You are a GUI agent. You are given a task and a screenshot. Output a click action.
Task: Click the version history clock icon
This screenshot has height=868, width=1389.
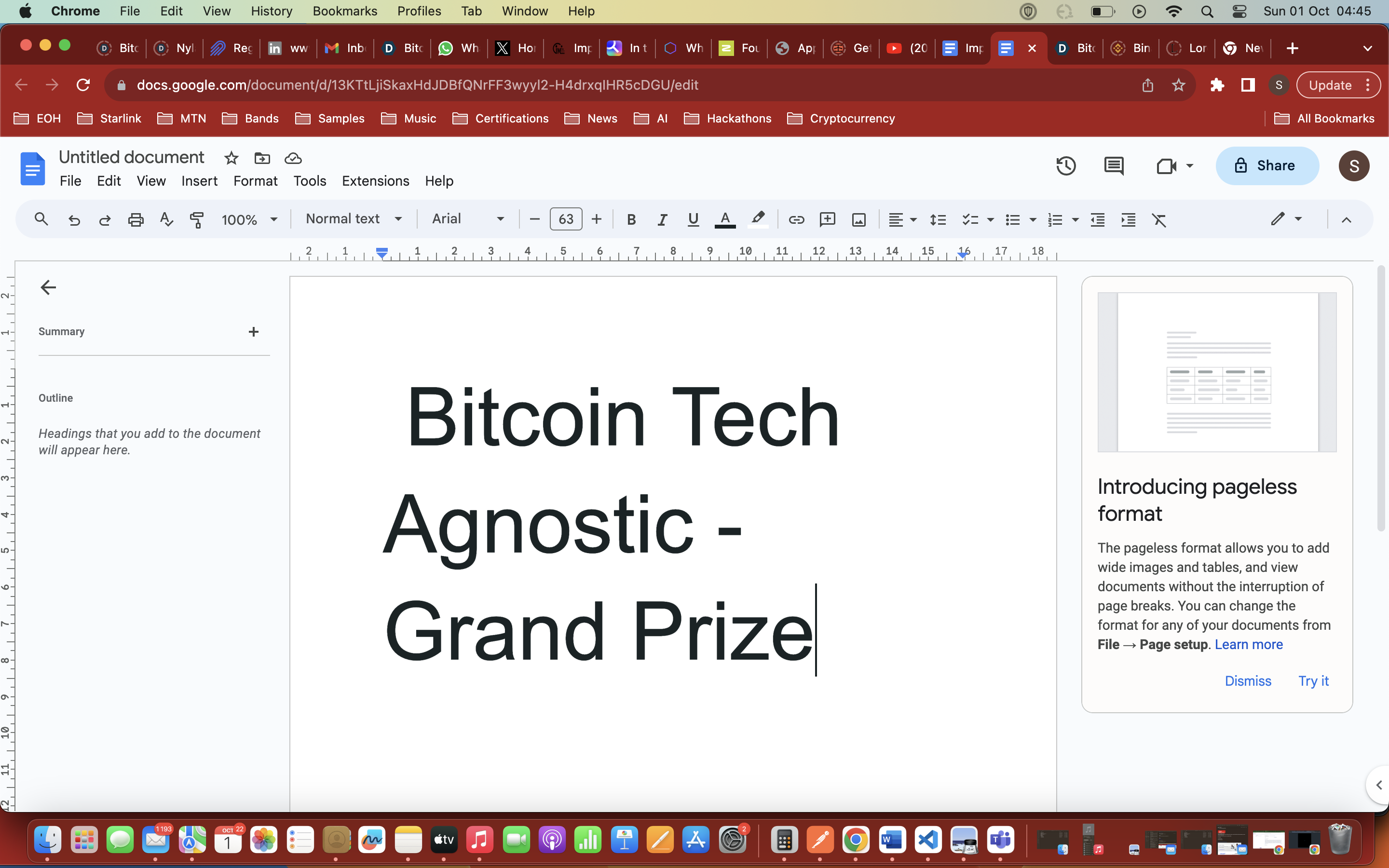pyautogui.click(x=1066, y=166)
